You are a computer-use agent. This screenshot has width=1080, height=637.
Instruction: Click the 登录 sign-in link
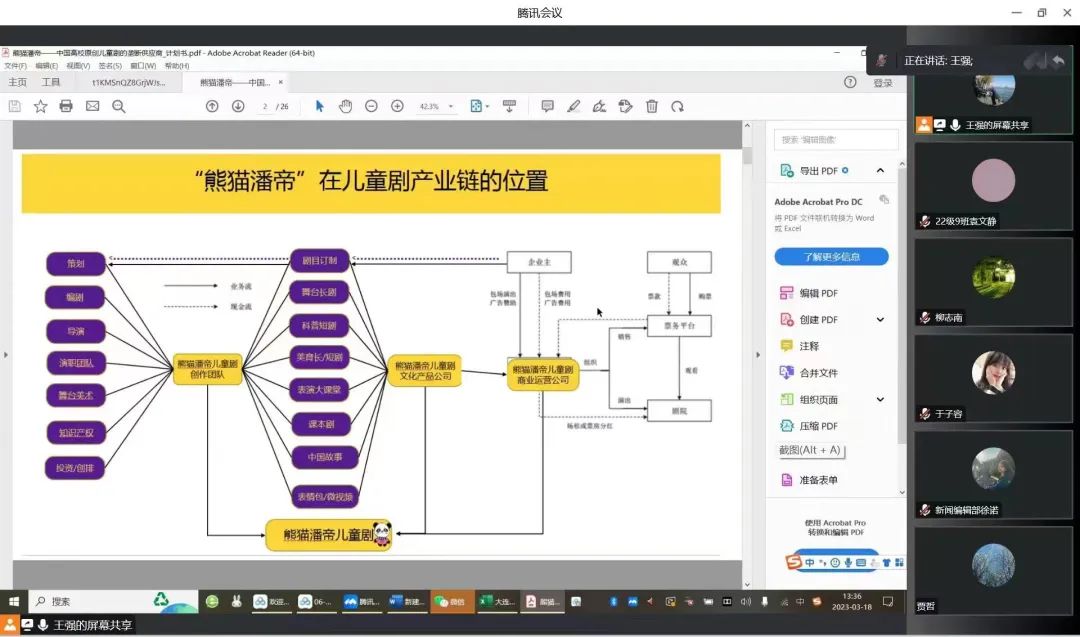tap(883, 83)
